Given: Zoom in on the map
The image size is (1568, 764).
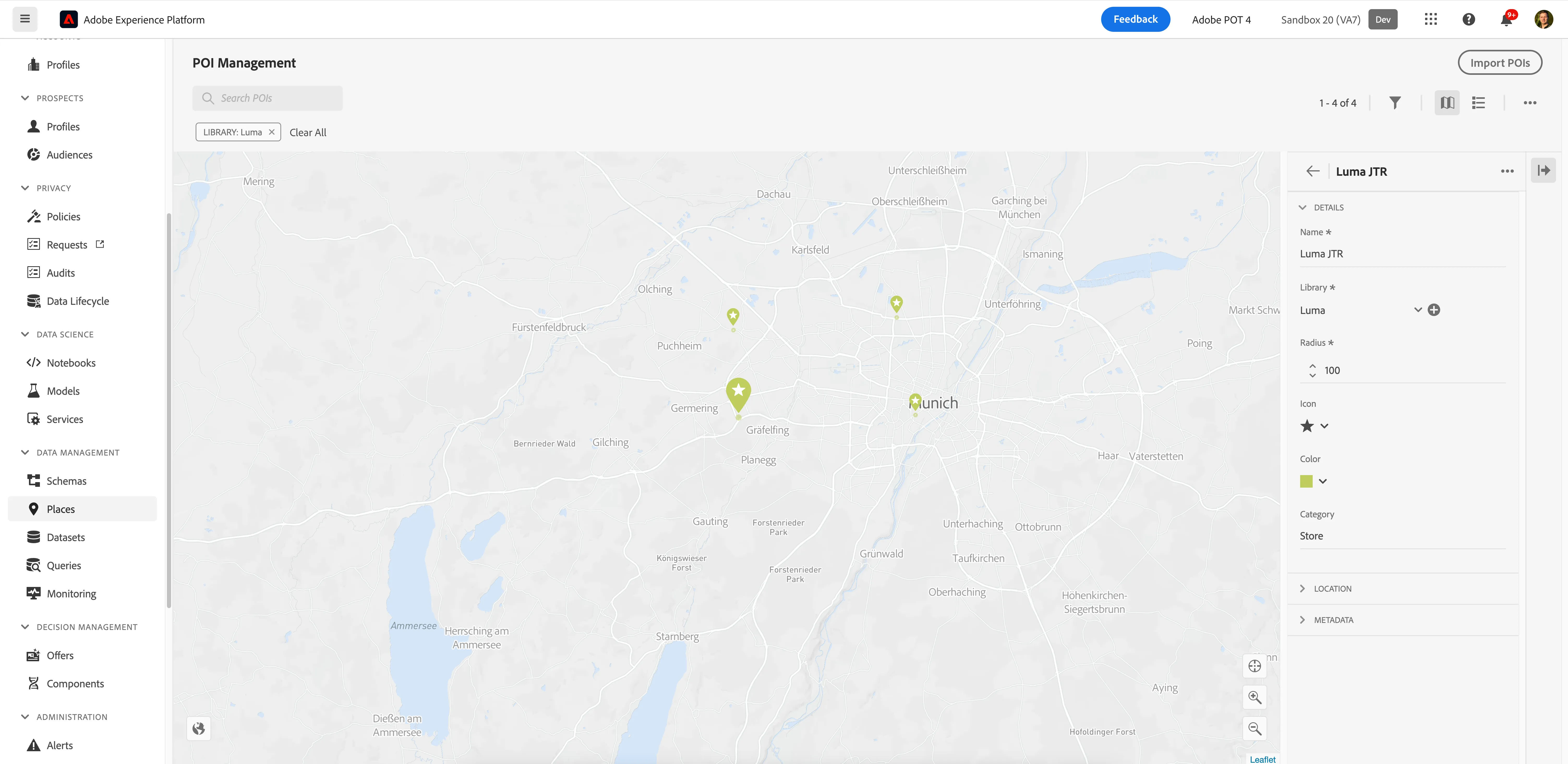Looking at the screenshot, I should click(x=1255, y=697).
